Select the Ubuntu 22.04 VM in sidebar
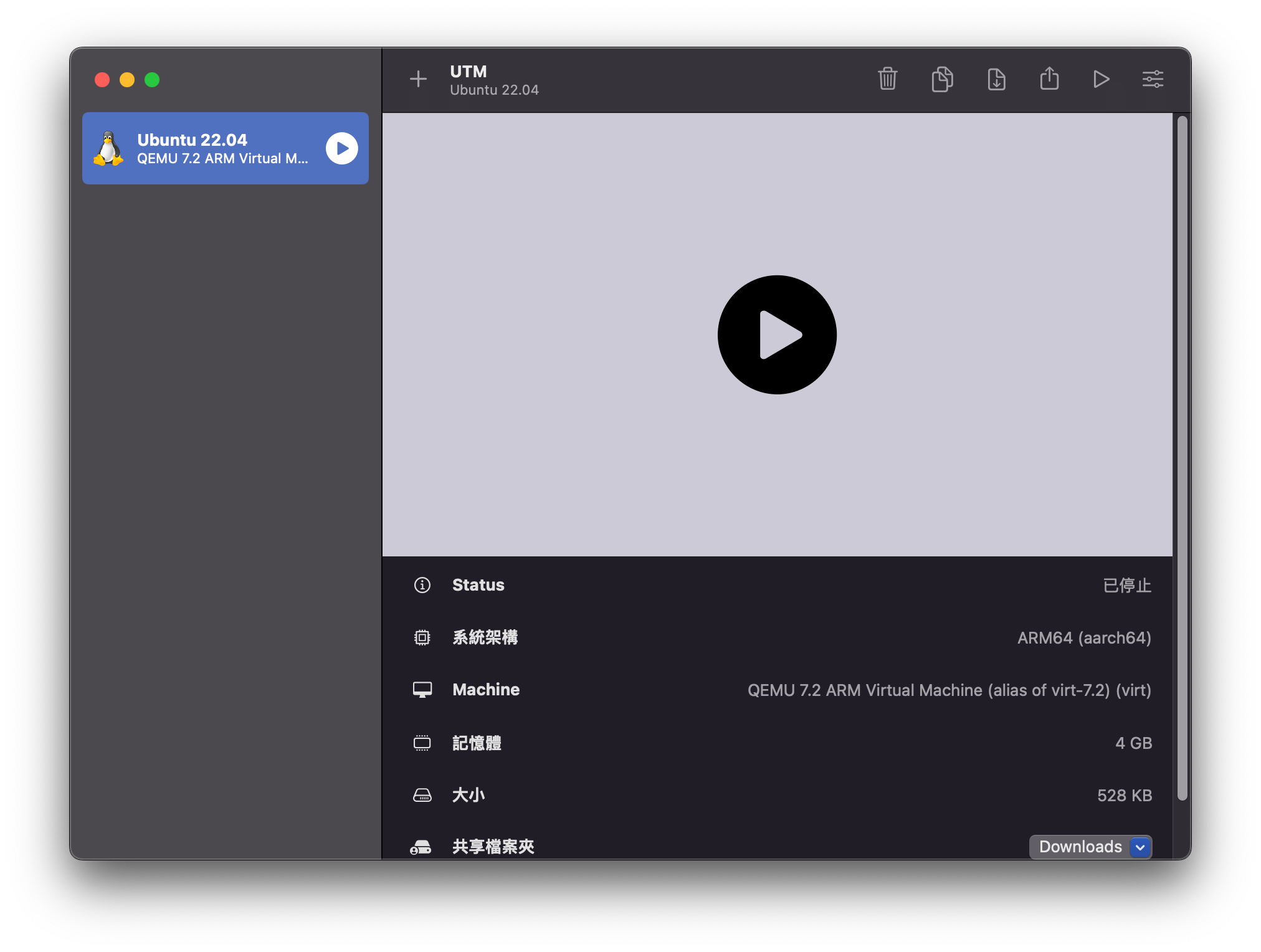This screenshot has height=952, width=1261. [206, 148]
